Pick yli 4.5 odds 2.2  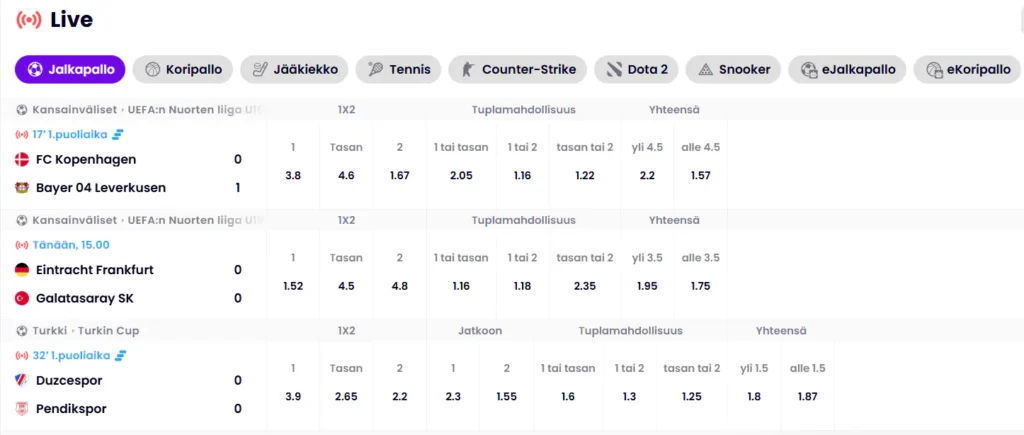click(x=647, y=175)
